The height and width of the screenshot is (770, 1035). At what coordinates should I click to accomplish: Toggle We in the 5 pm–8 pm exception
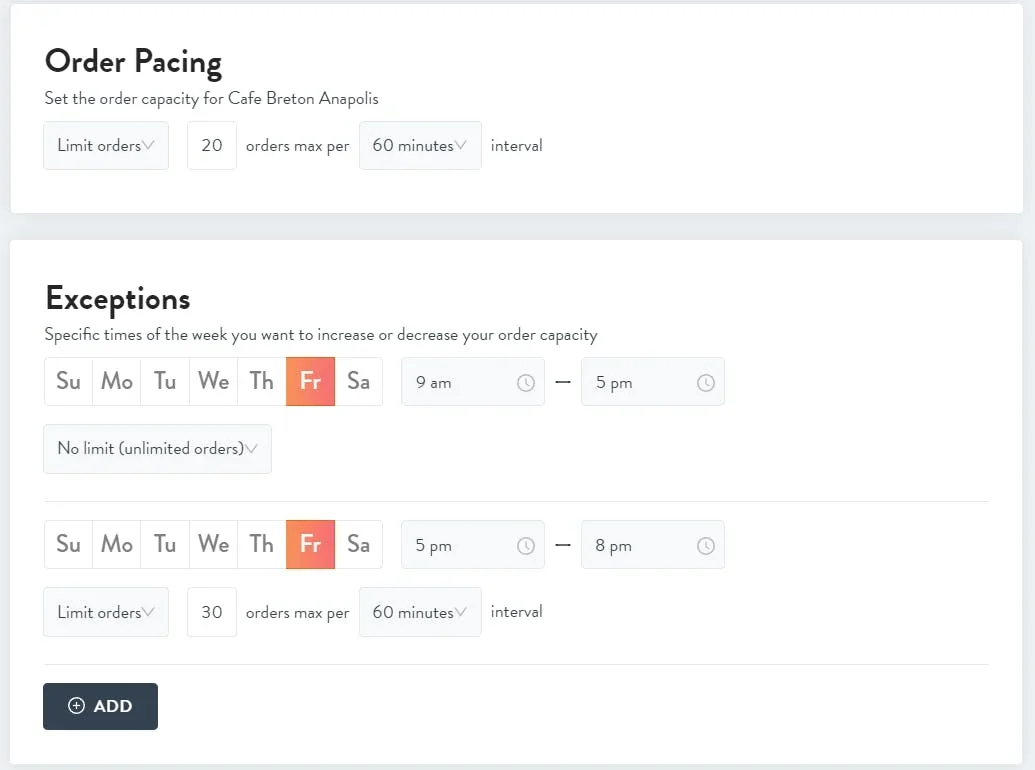(214, 544)
